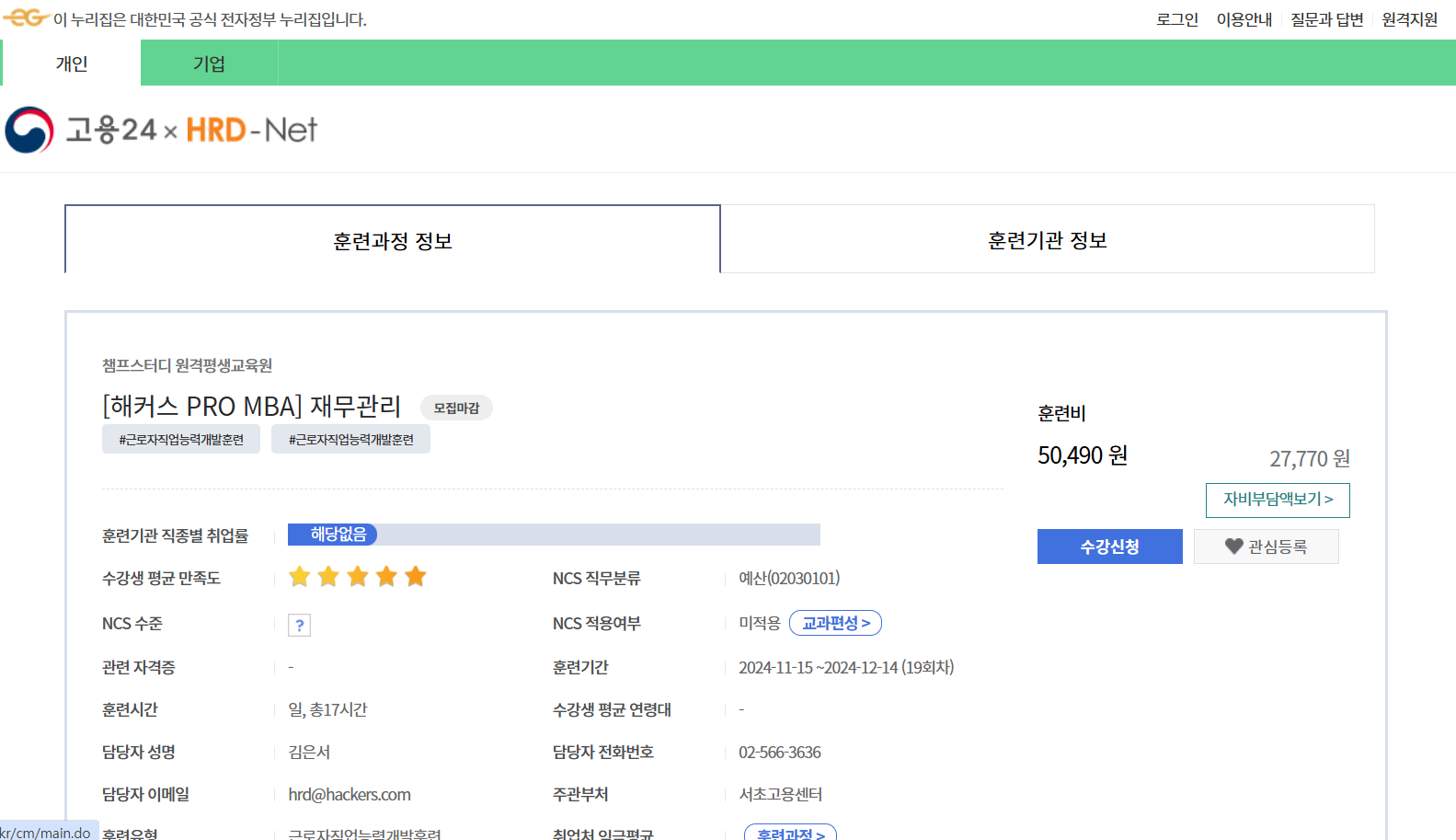Click the phone number 02-566-3636
The width and height of the screenshot is (1456, 840).
pos(780,753)
